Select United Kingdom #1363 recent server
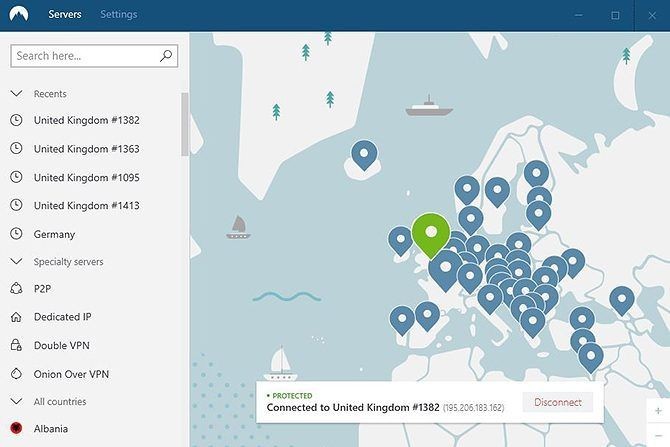Viewport: 670px width, 447px height. click(87, 149)
